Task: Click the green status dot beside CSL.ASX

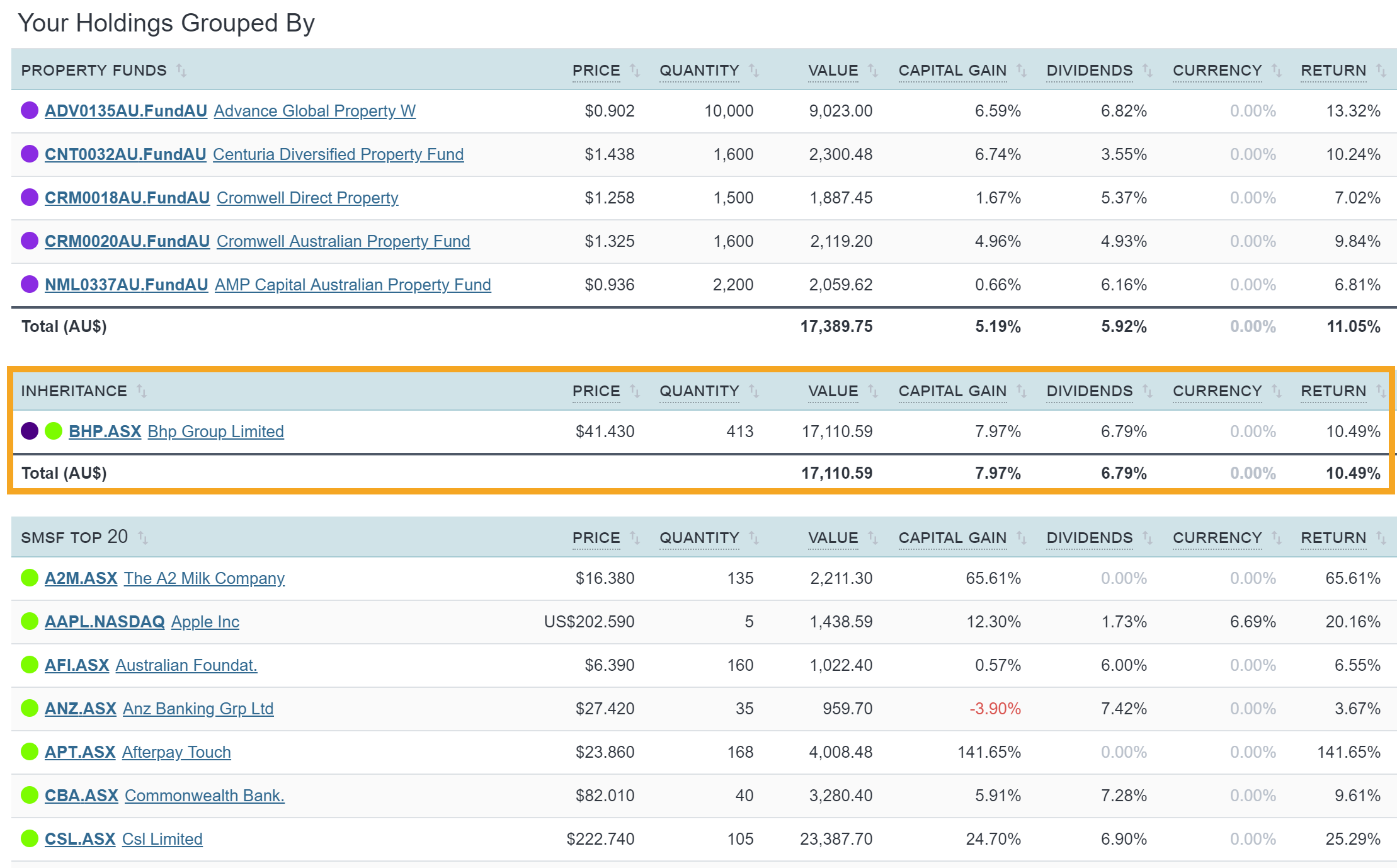Action: [x=30, y=838]
